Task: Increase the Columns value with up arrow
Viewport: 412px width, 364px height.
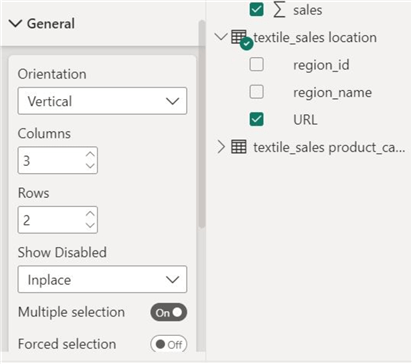Action: tap(90, 155)
